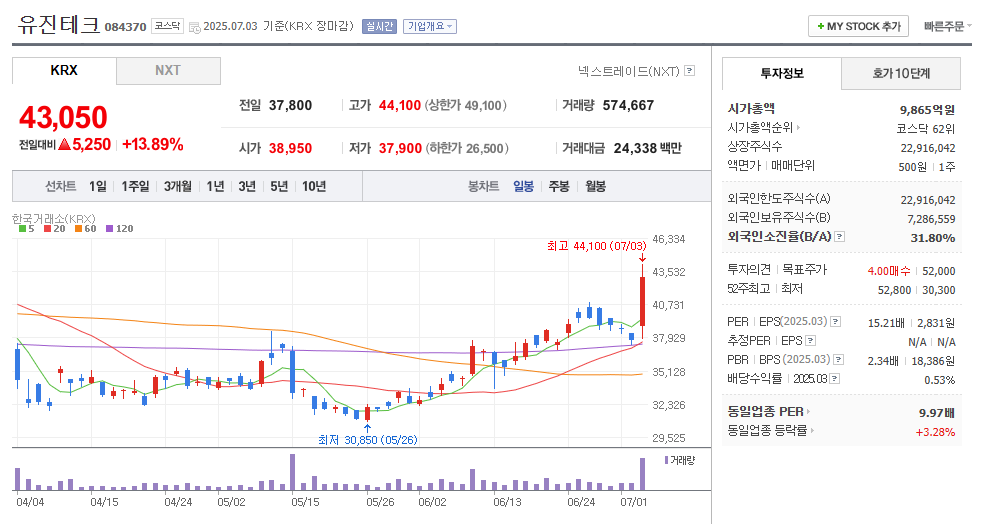Click the 거래량 volume legend marker

(x=666, y=460)
